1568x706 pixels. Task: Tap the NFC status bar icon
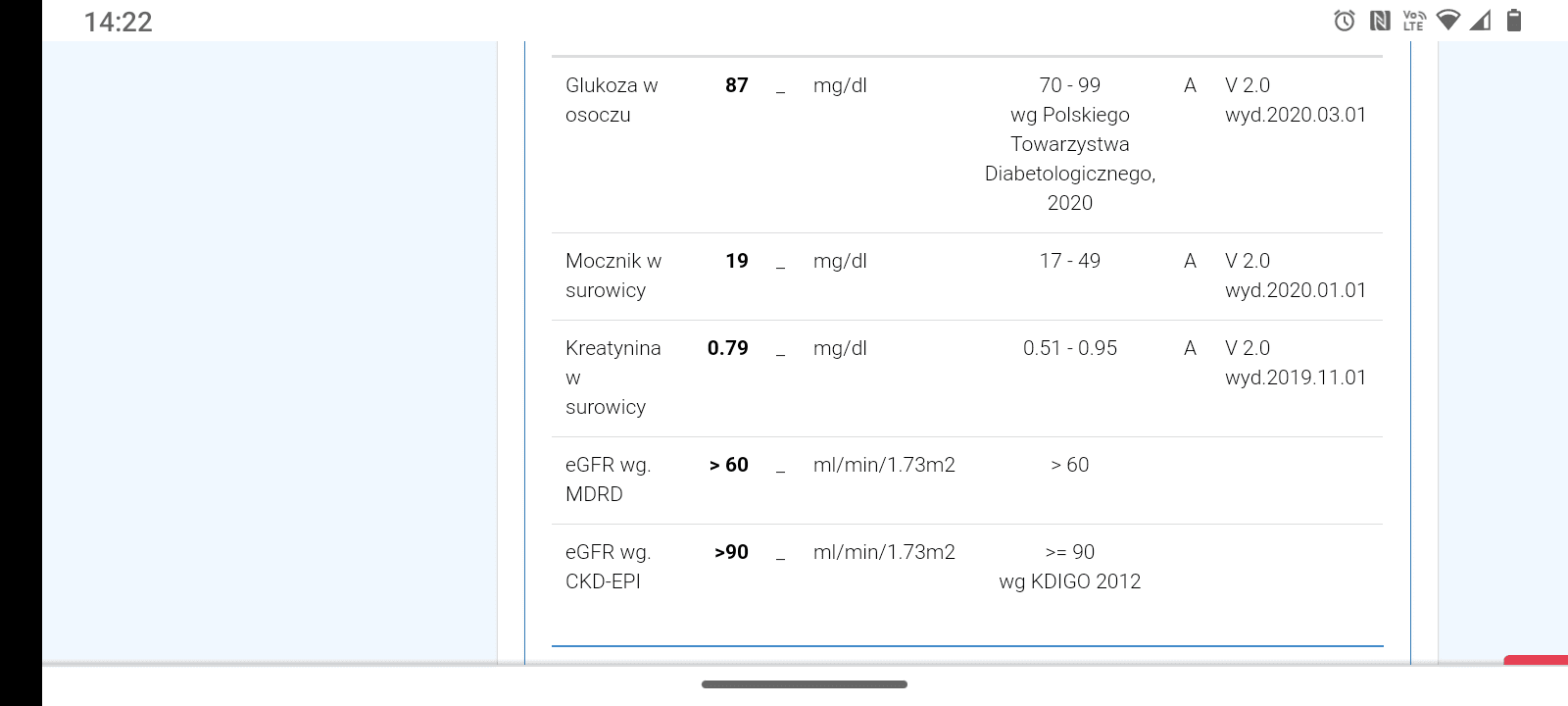[1380, 21]
